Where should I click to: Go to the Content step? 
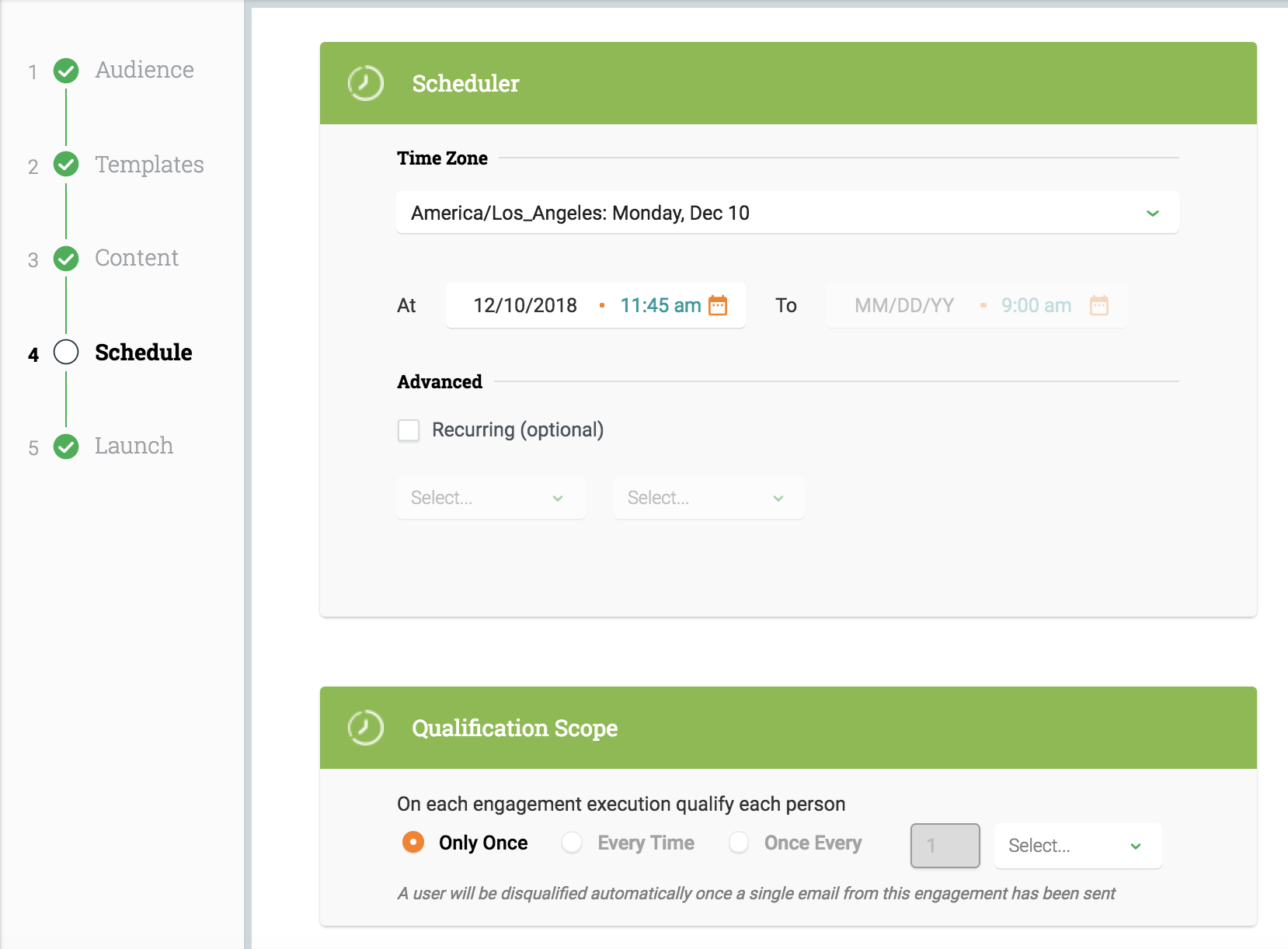137,258
